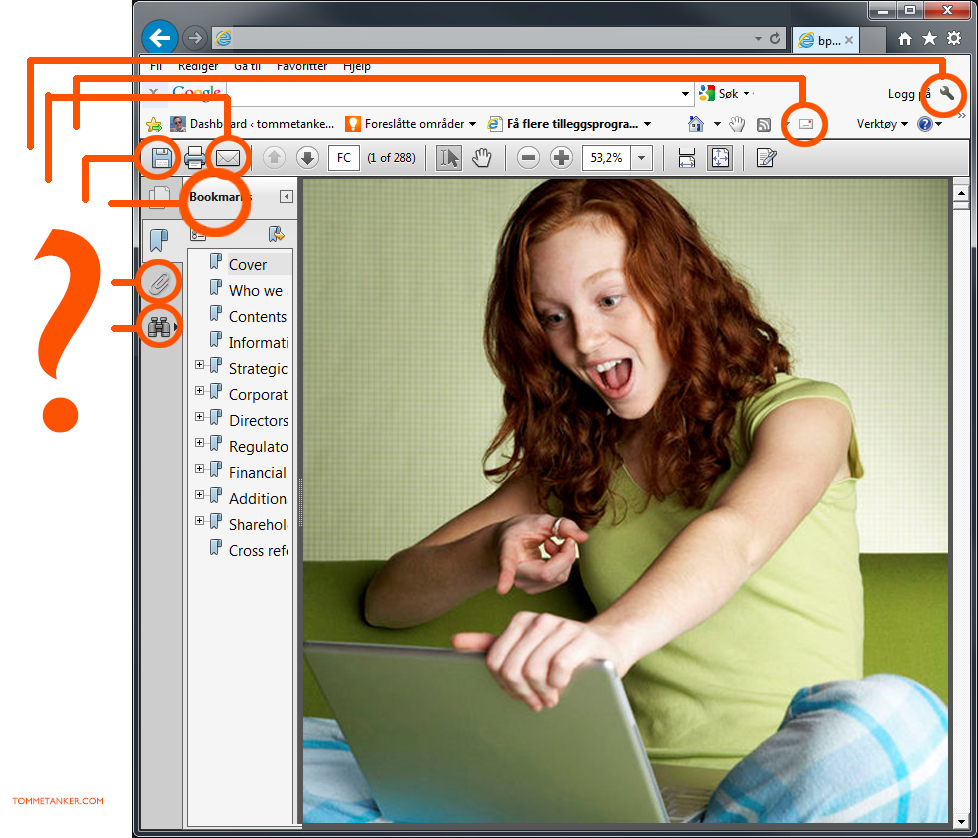
Task: Zoom in with the plus button
Action: coord(561,157)
